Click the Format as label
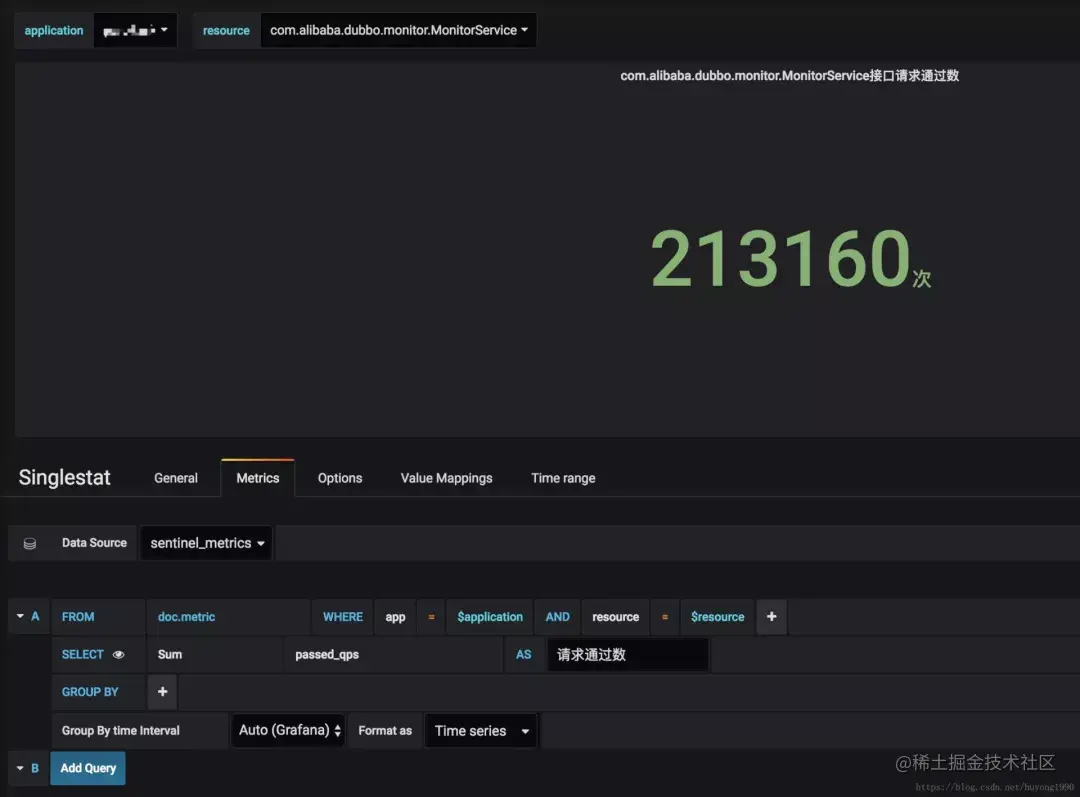 pyautogui.click(x=385, y=731)
